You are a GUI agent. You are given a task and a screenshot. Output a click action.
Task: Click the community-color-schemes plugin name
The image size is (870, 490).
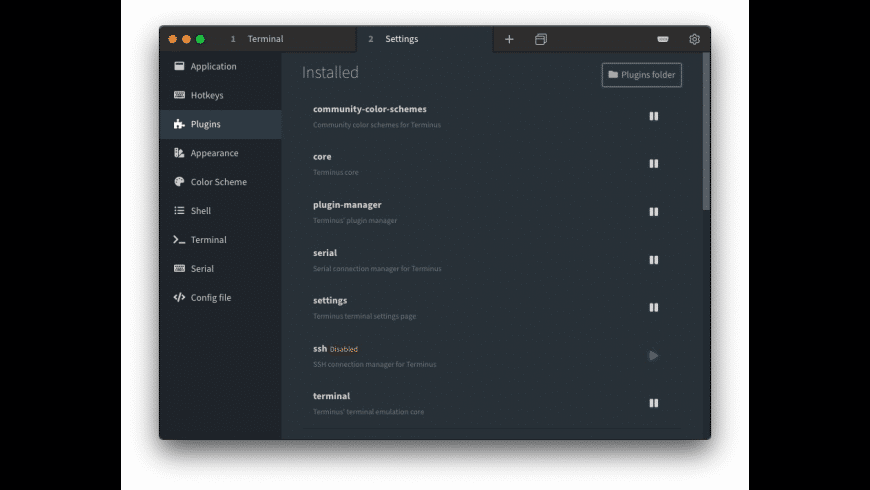[370, 109]
